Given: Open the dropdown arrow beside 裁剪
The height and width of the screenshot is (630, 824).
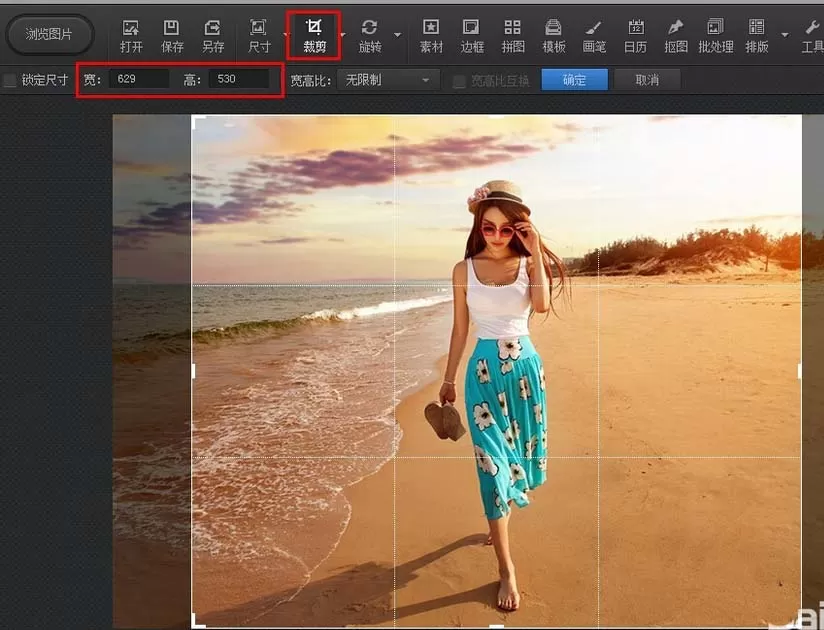Looking at the screenshot, I should click(343, 35).
